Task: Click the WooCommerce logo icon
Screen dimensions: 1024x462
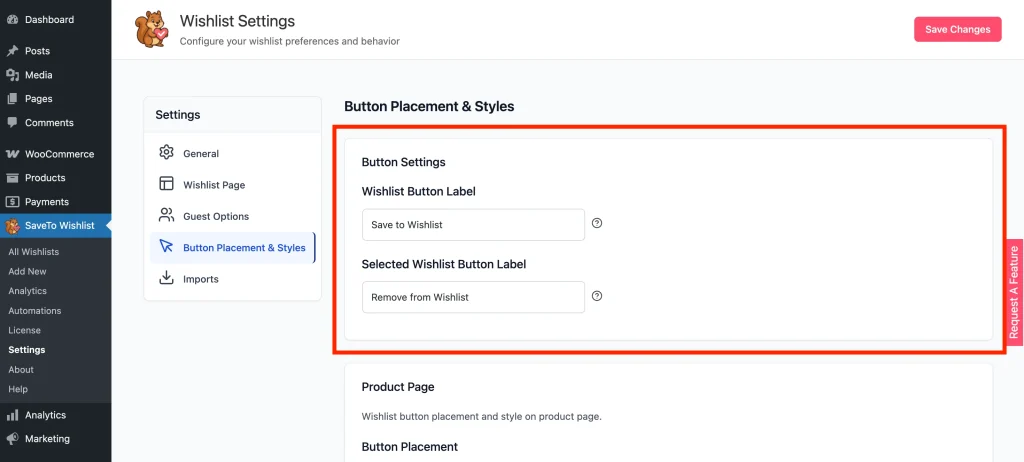Action: coord(12,154)
